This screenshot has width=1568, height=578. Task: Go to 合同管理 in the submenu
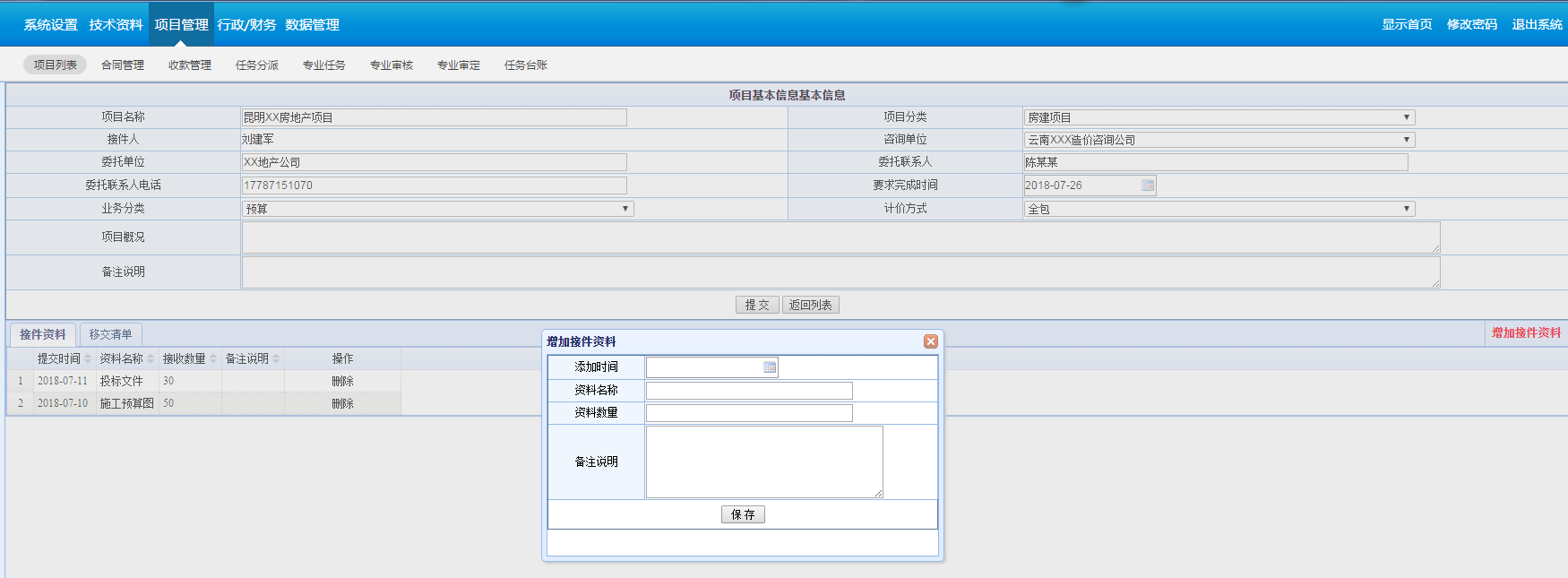123,65
